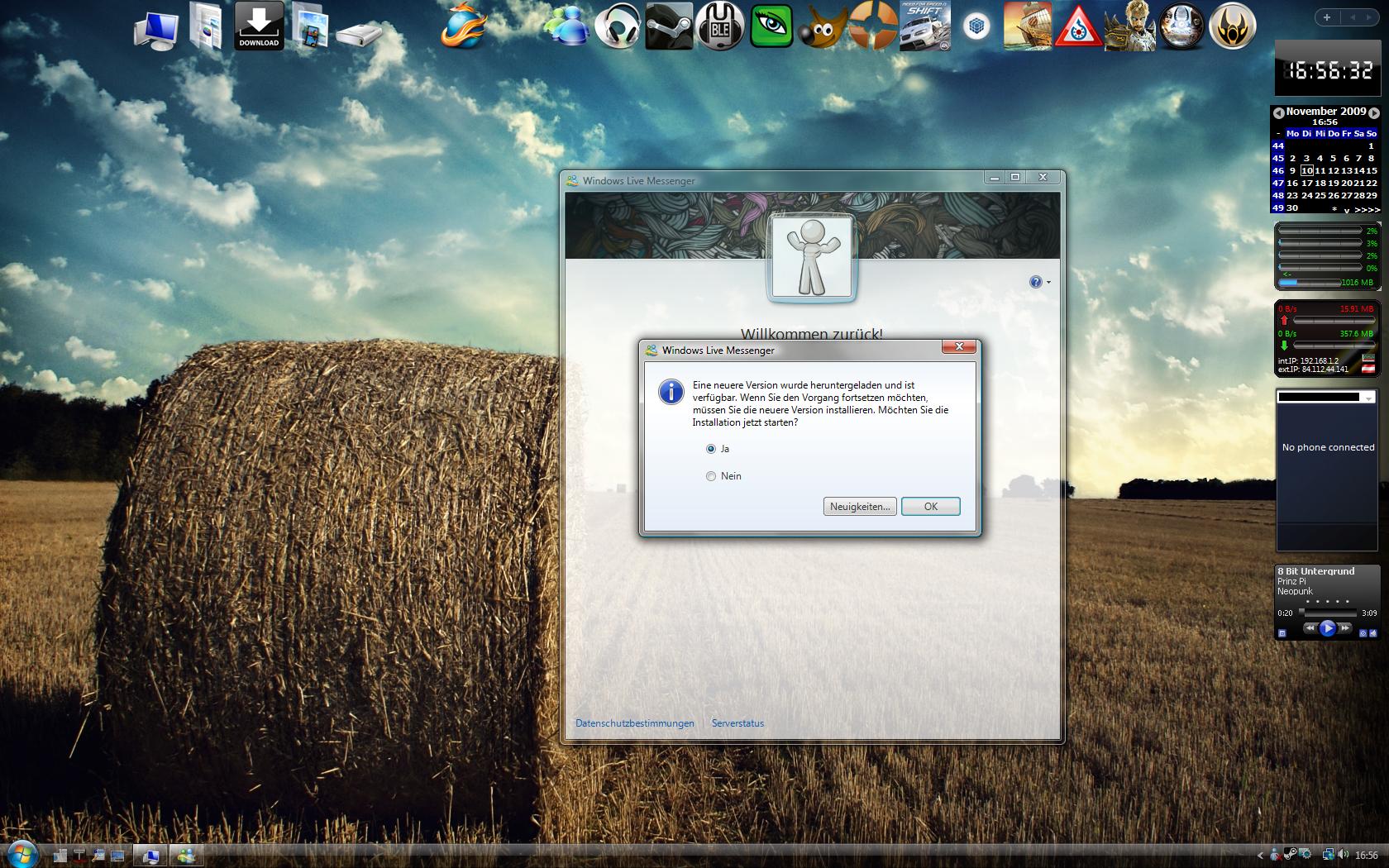
Task: Launch the Firefox globe icon
Action: 465,26
